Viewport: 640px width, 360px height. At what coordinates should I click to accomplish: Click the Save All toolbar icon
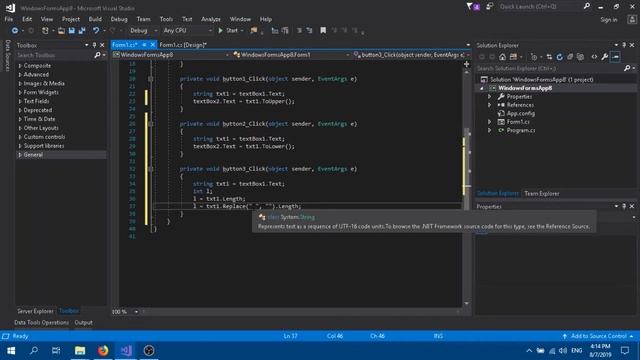coord(82,31)
